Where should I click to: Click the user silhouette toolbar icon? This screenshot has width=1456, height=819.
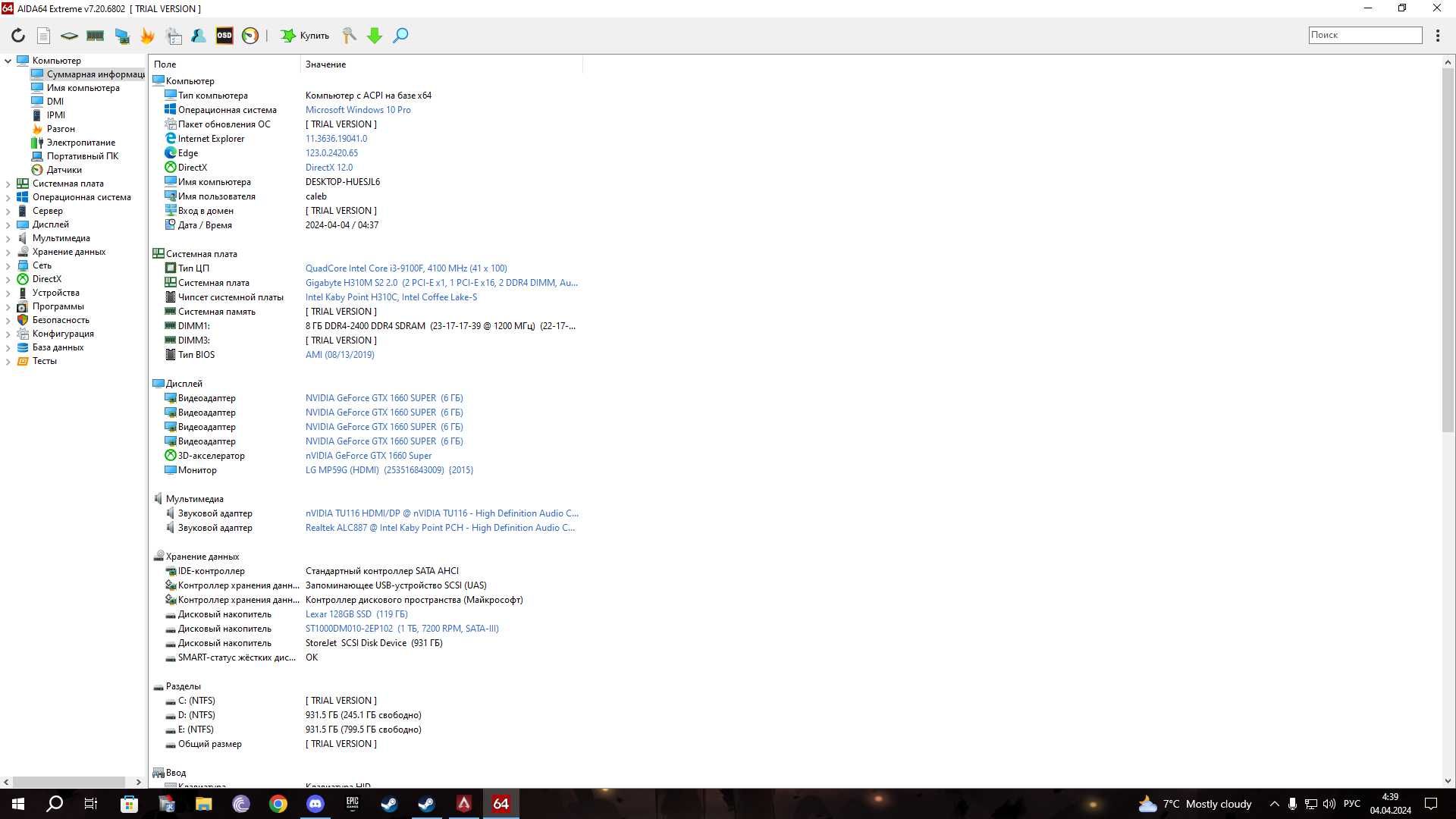click(x=199, y=35)
